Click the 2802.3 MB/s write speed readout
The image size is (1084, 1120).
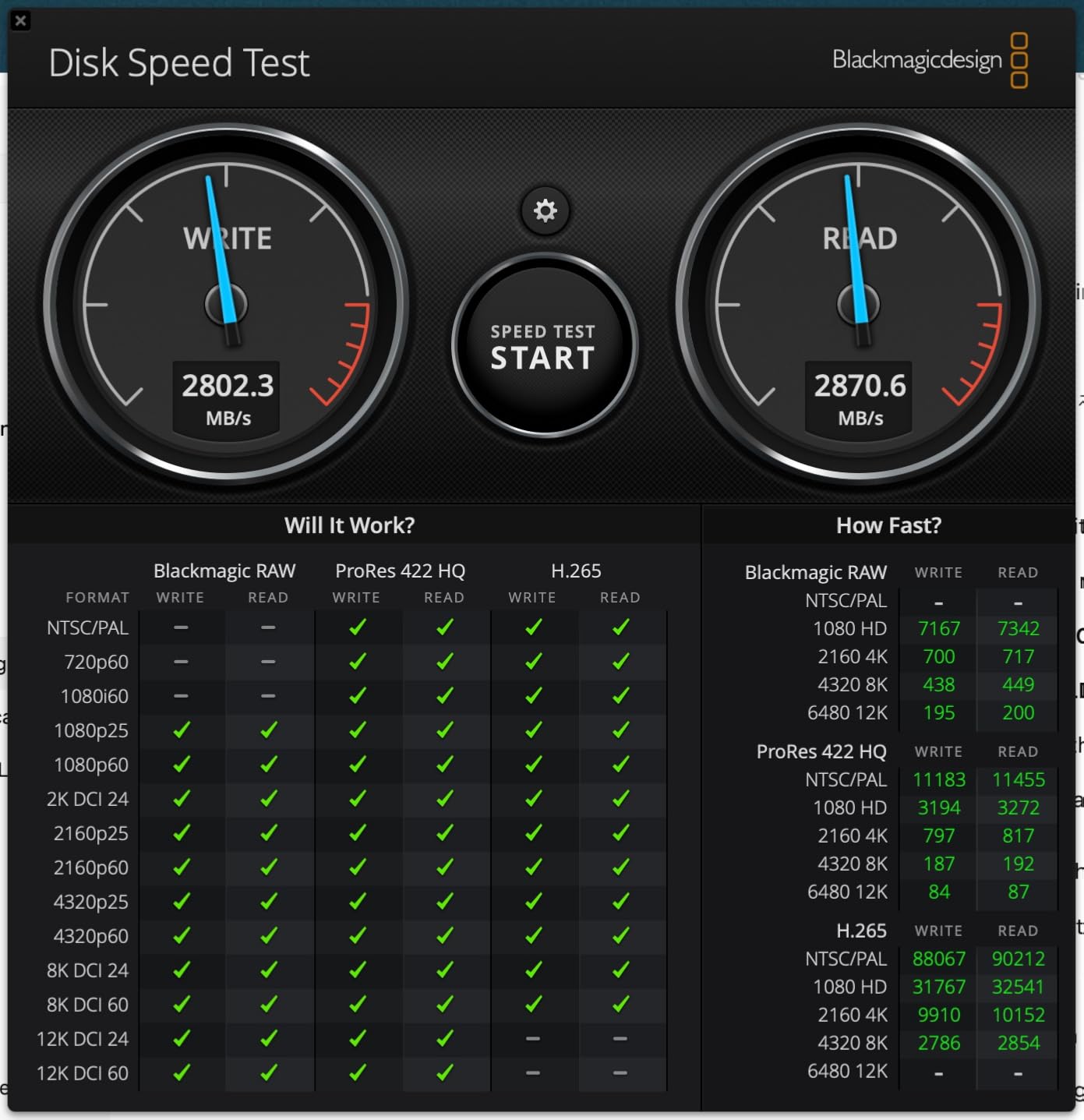[x=228, y=398]
